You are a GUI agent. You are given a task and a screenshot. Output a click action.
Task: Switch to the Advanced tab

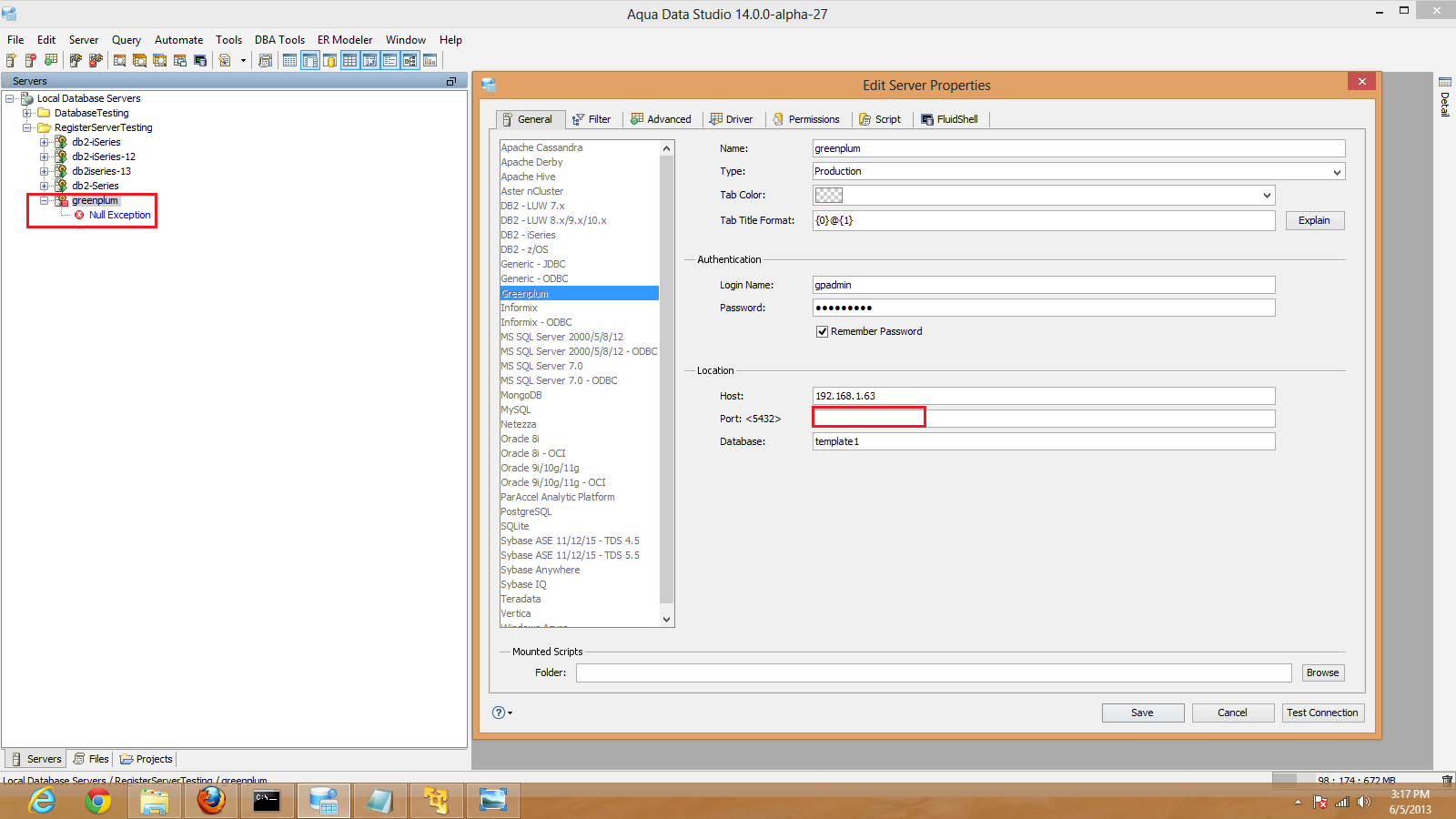click(x=662, y=119)
